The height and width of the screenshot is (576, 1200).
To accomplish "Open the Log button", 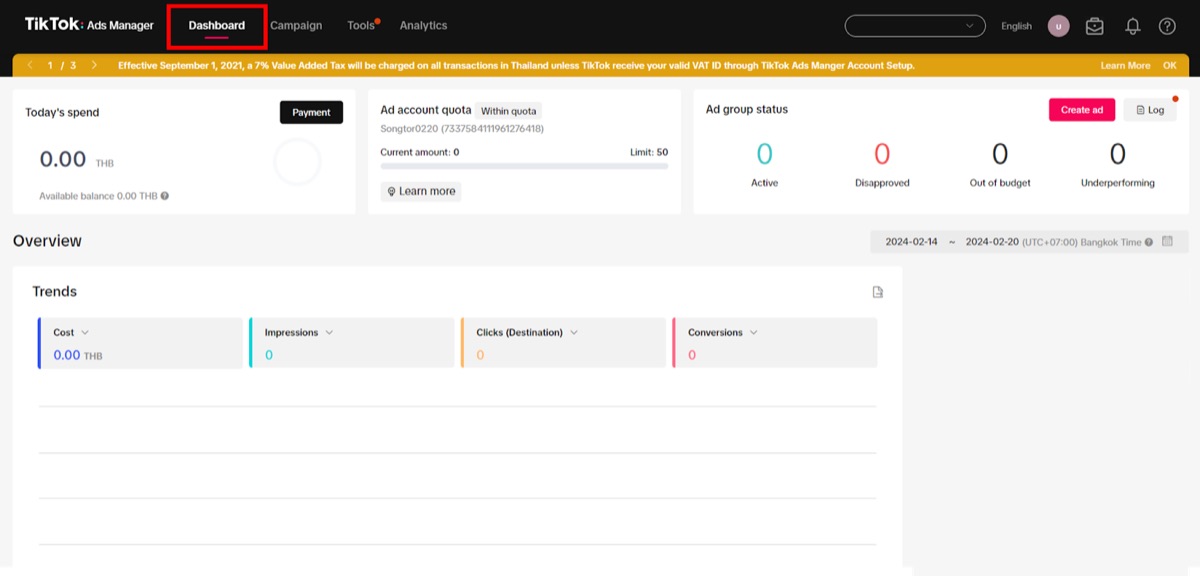I will point(1150,110).
